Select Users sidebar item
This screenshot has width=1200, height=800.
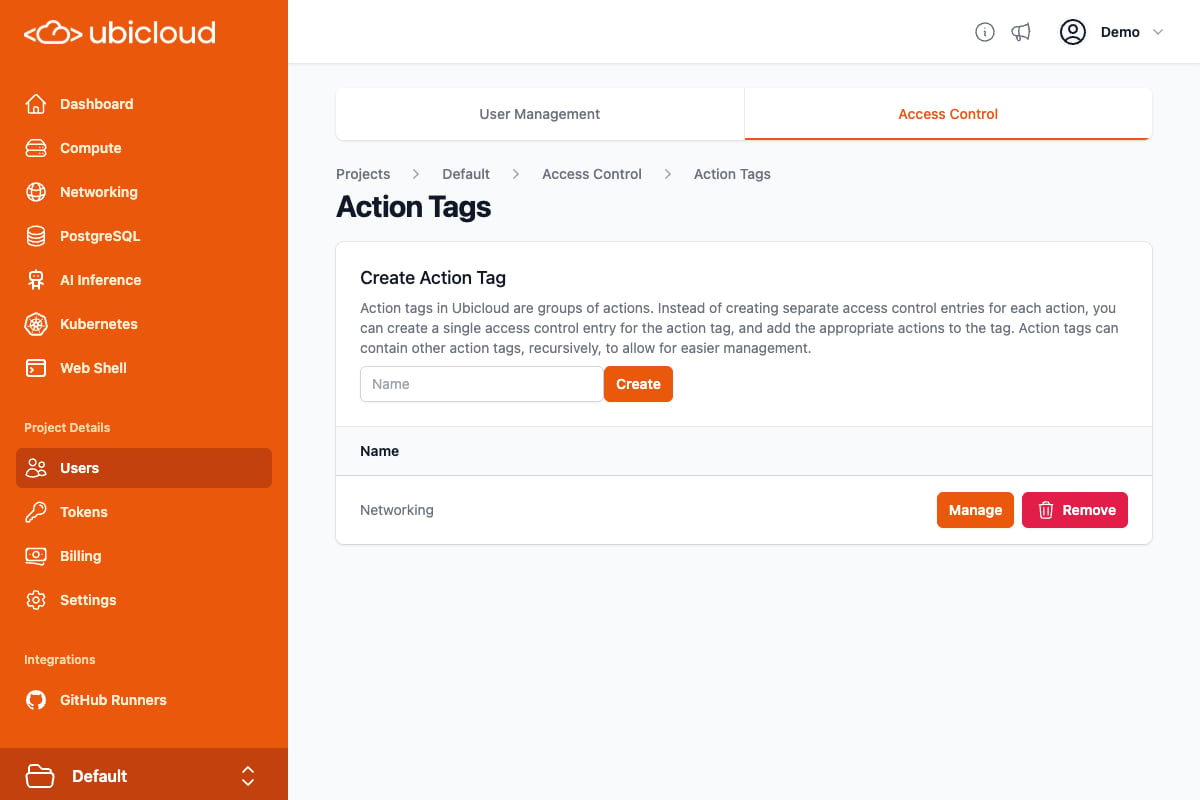coord(144,468)
